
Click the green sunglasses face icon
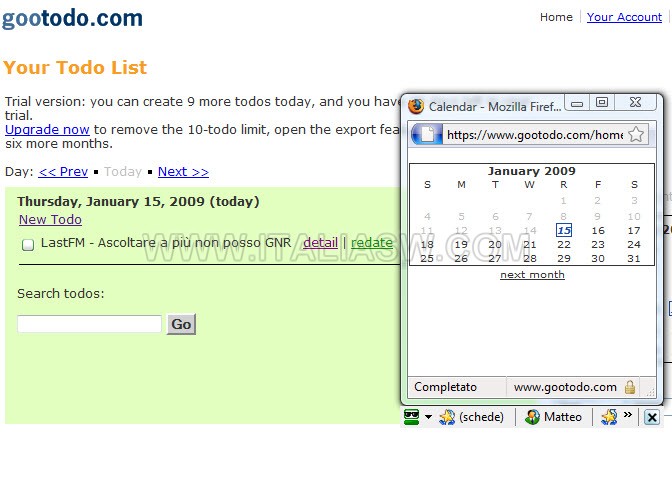(411, 417)
